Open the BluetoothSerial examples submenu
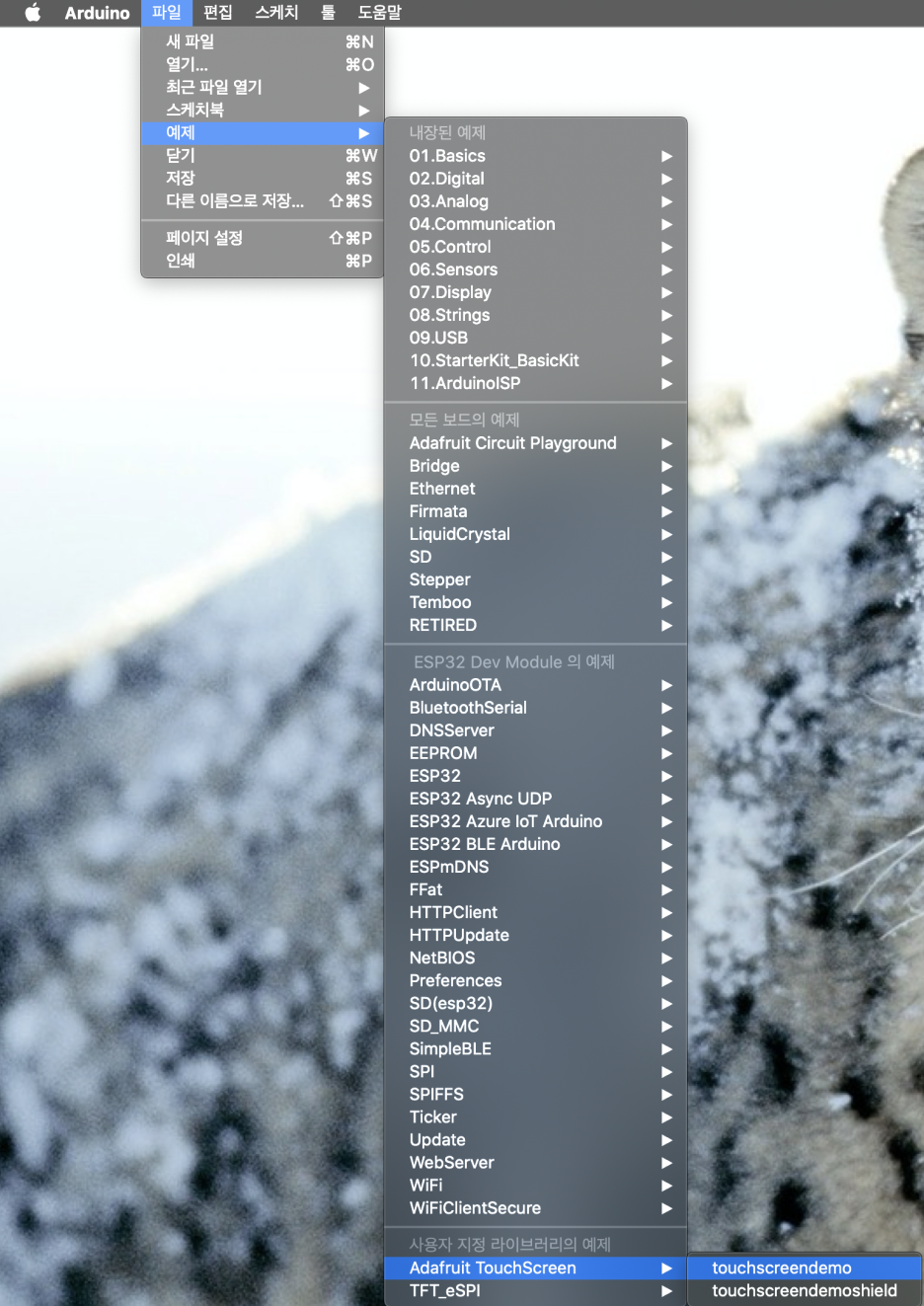 point(536,708)
